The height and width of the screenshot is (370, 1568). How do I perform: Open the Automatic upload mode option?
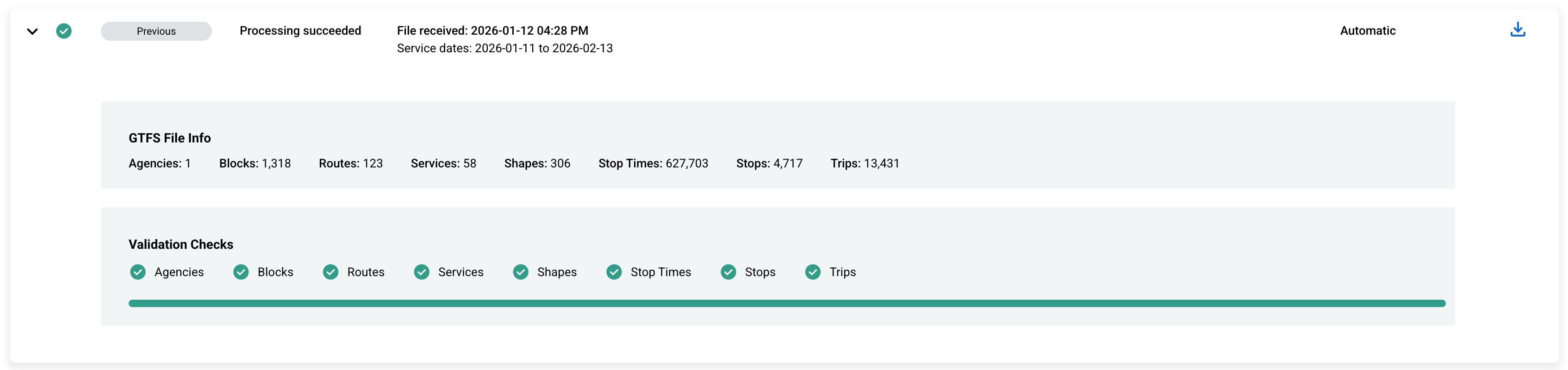coord(1367,31)
